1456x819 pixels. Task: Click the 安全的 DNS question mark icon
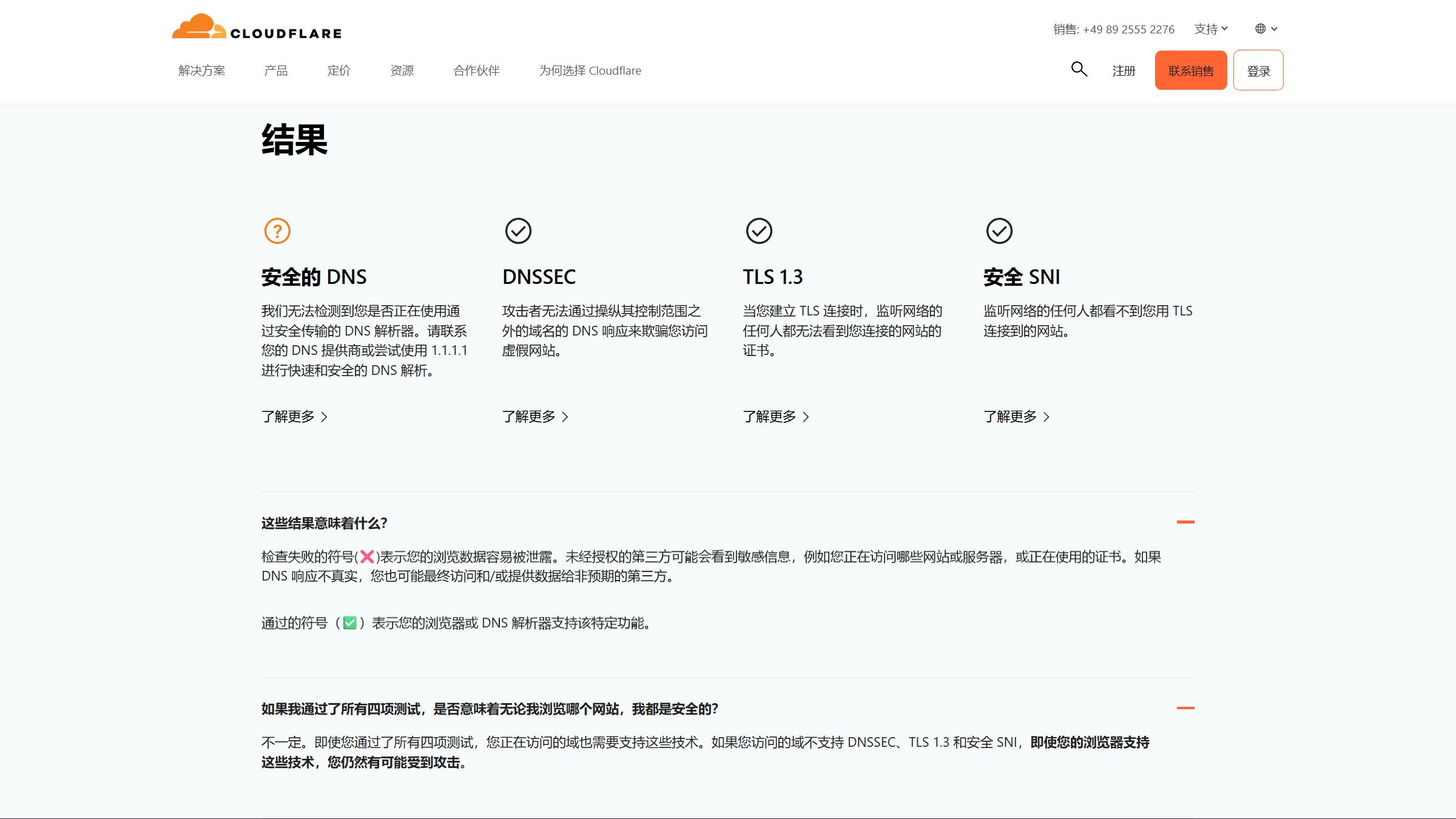point(277,231)
